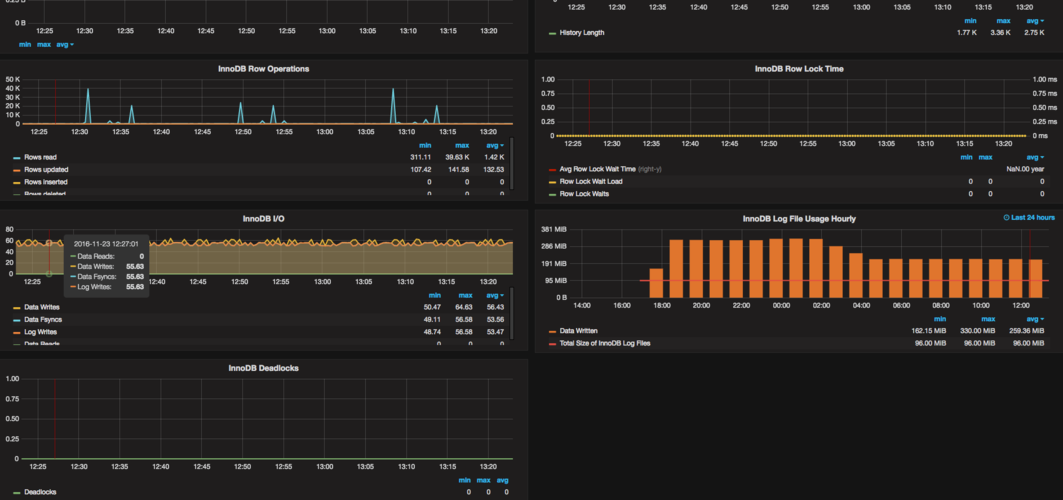Click the History Length legend color icon

[x=553, y=33]
